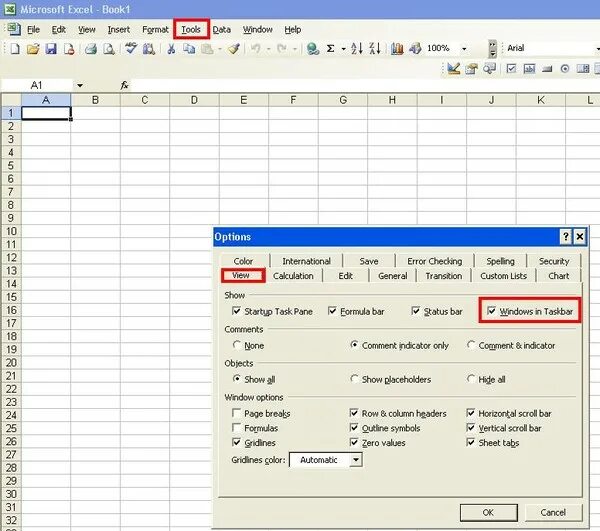Launch the Chart Wizard icon

397,48
